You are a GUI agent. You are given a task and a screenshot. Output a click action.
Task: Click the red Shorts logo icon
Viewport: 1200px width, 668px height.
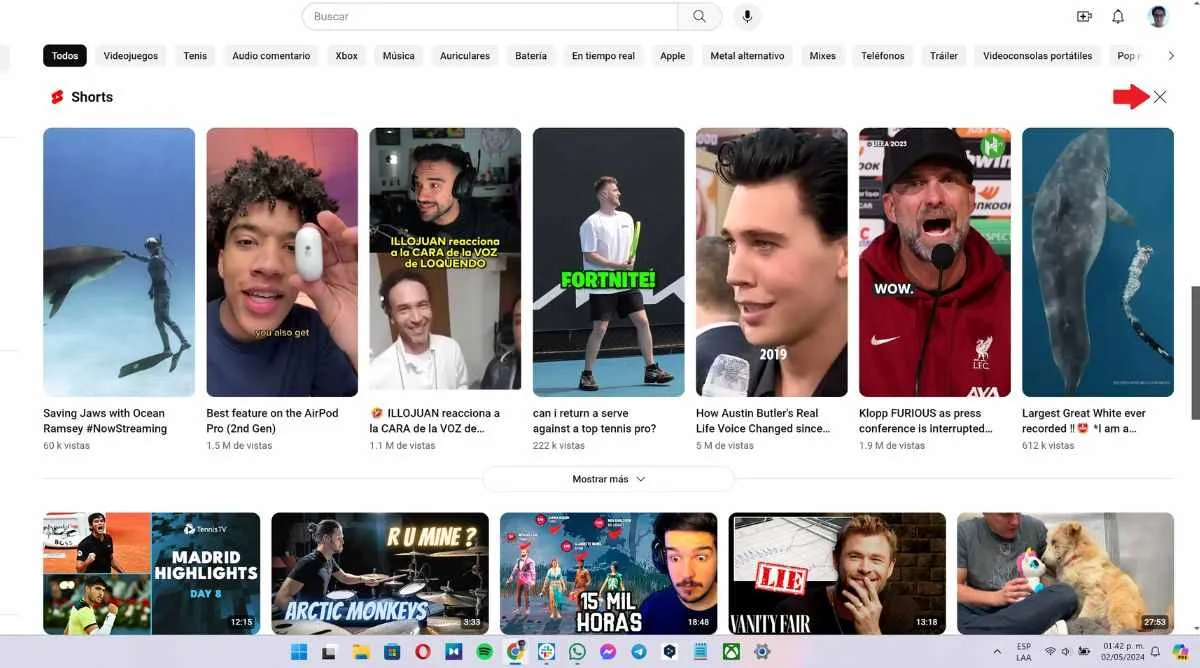tap(57, 97)
